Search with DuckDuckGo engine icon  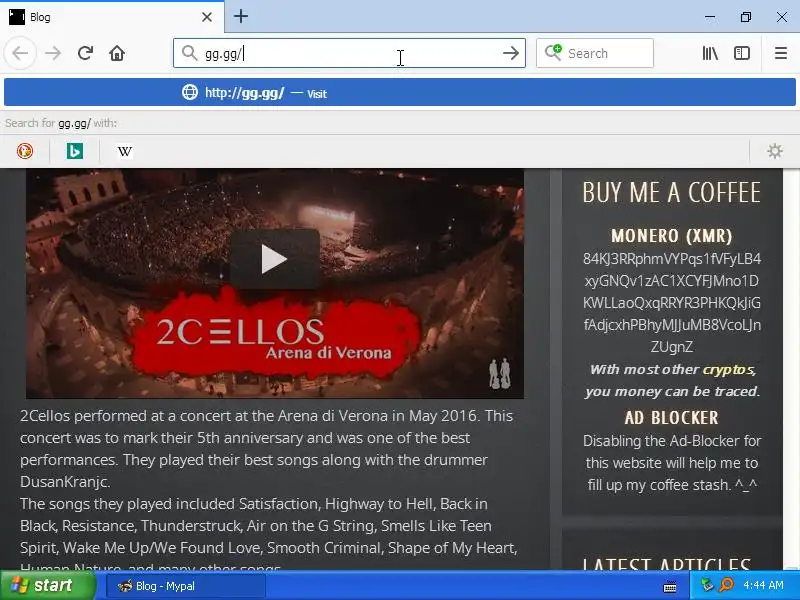[x=24, y=151]
